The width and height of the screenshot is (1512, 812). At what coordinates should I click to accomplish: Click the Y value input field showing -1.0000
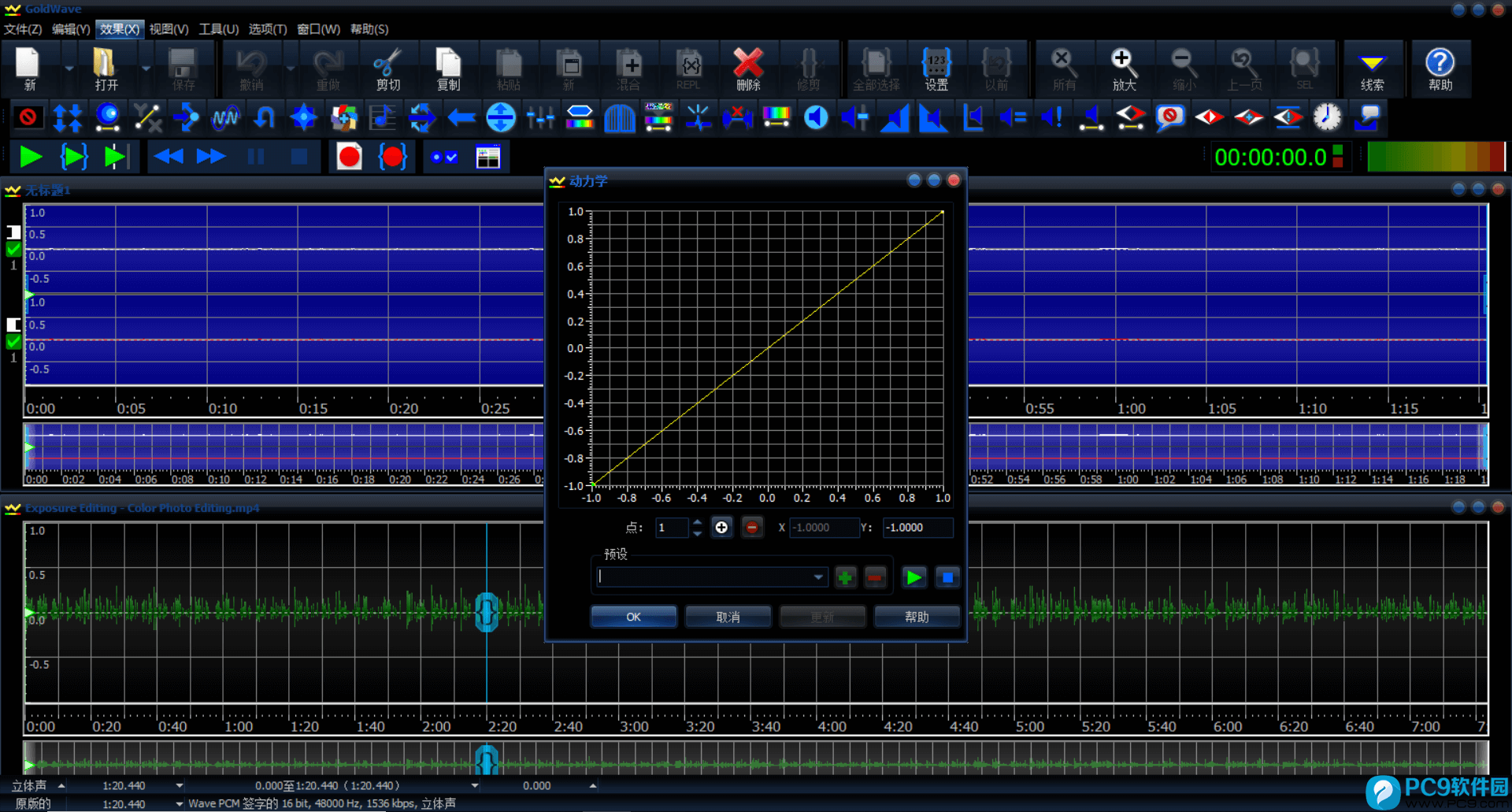point(917,528)
